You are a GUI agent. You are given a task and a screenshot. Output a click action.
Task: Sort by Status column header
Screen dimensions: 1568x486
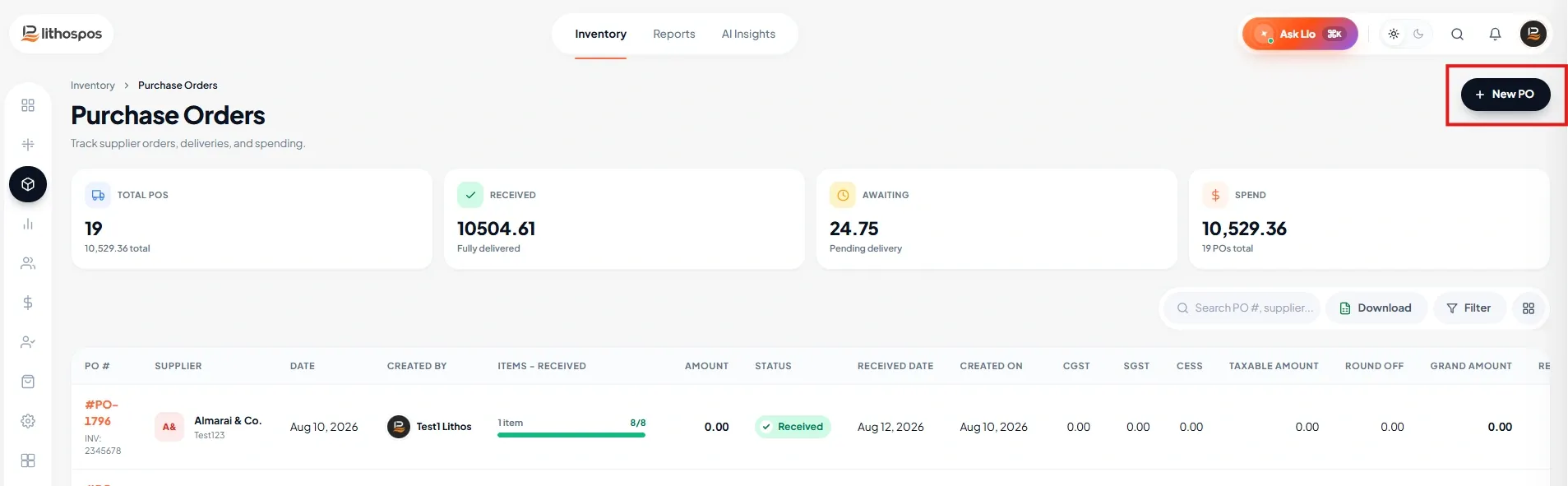pos(773,366)
